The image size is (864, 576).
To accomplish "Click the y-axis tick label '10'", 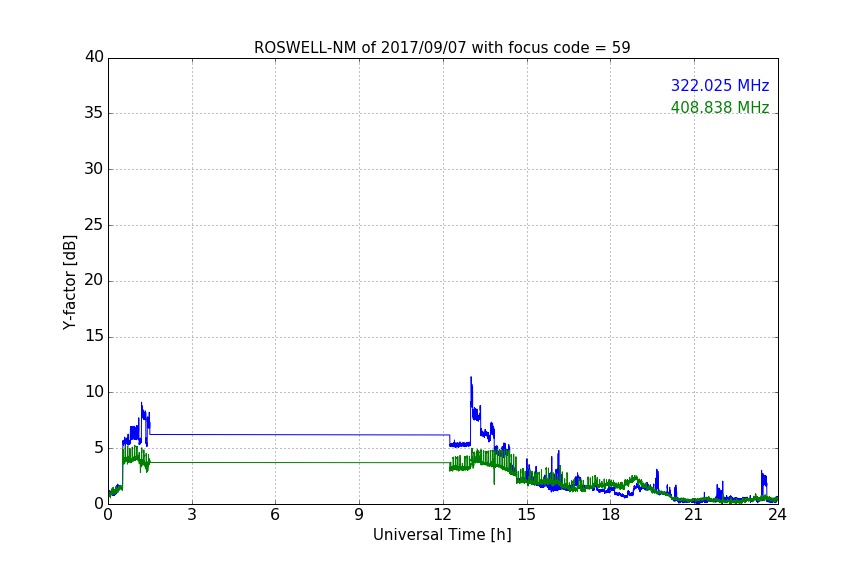I will (x=94, y=392).
